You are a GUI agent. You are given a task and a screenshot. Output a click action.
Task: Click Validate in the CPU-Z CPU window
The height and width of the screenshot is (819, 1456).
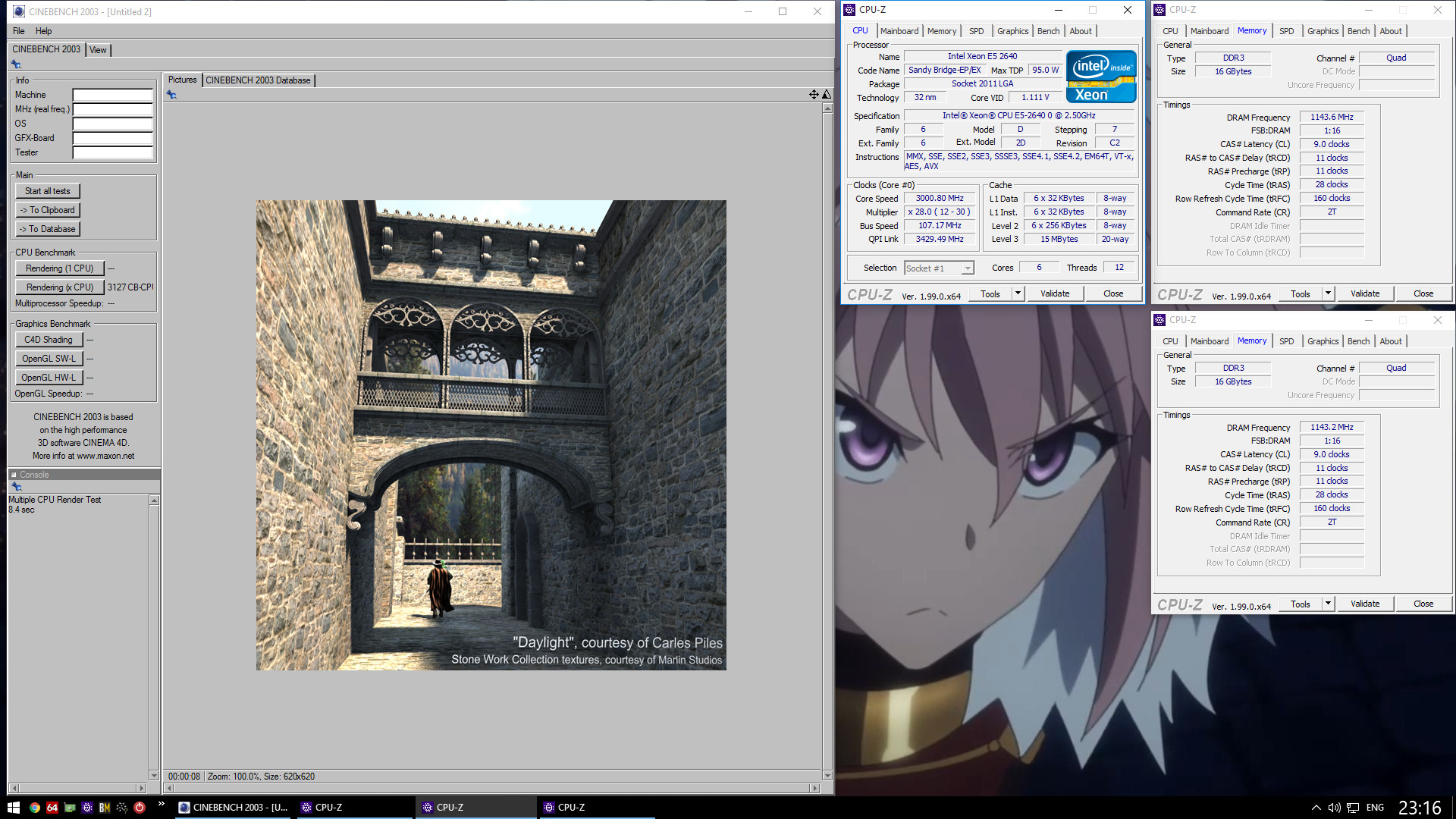tap(1055, 293)
